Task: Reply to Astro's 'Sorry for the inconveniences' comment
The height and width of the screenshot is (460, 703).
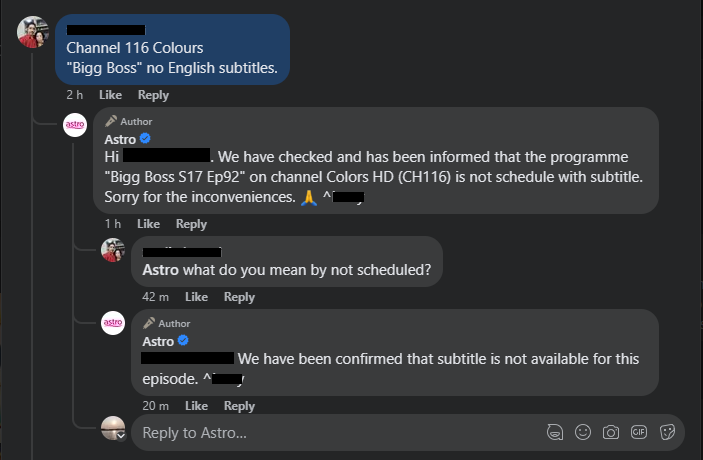Action: 191,224
